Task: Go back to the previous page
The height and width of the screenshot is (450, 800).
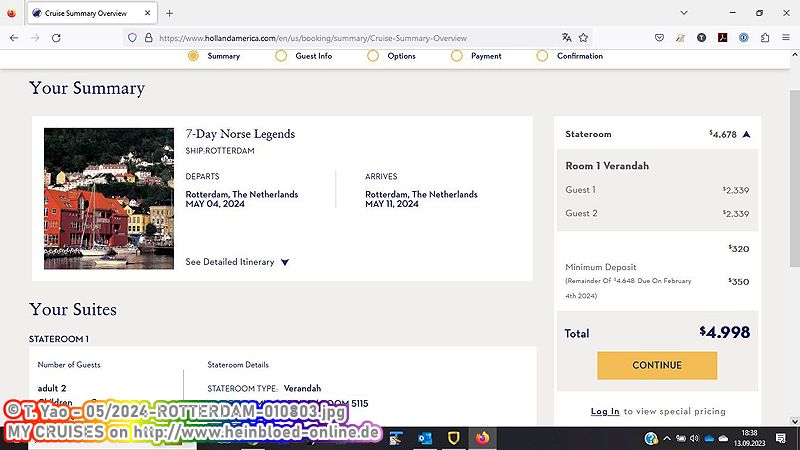Action: [14, 38]
